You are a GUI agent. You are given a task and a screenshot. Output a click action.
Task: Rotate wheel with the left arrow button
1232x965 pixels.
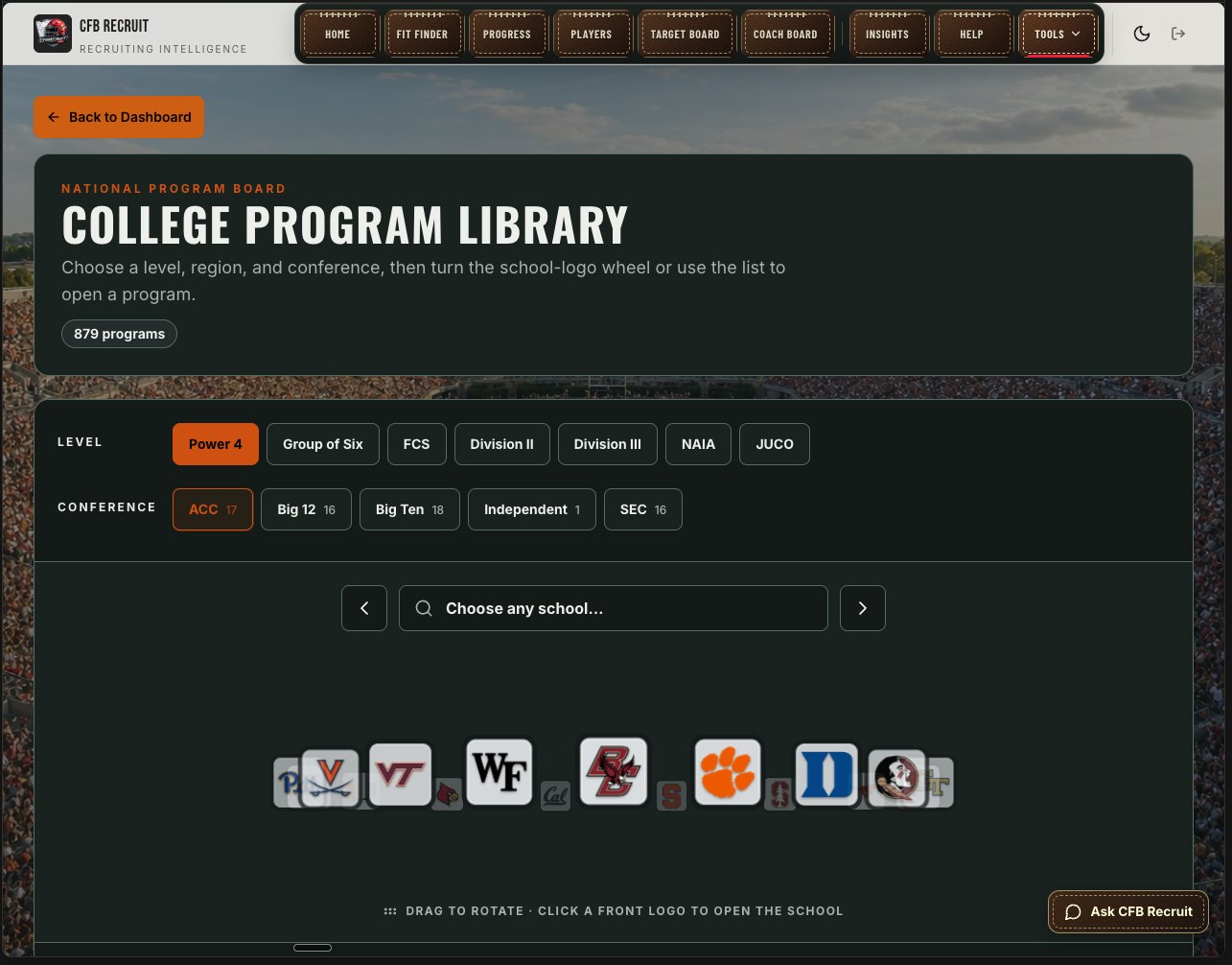364,608
